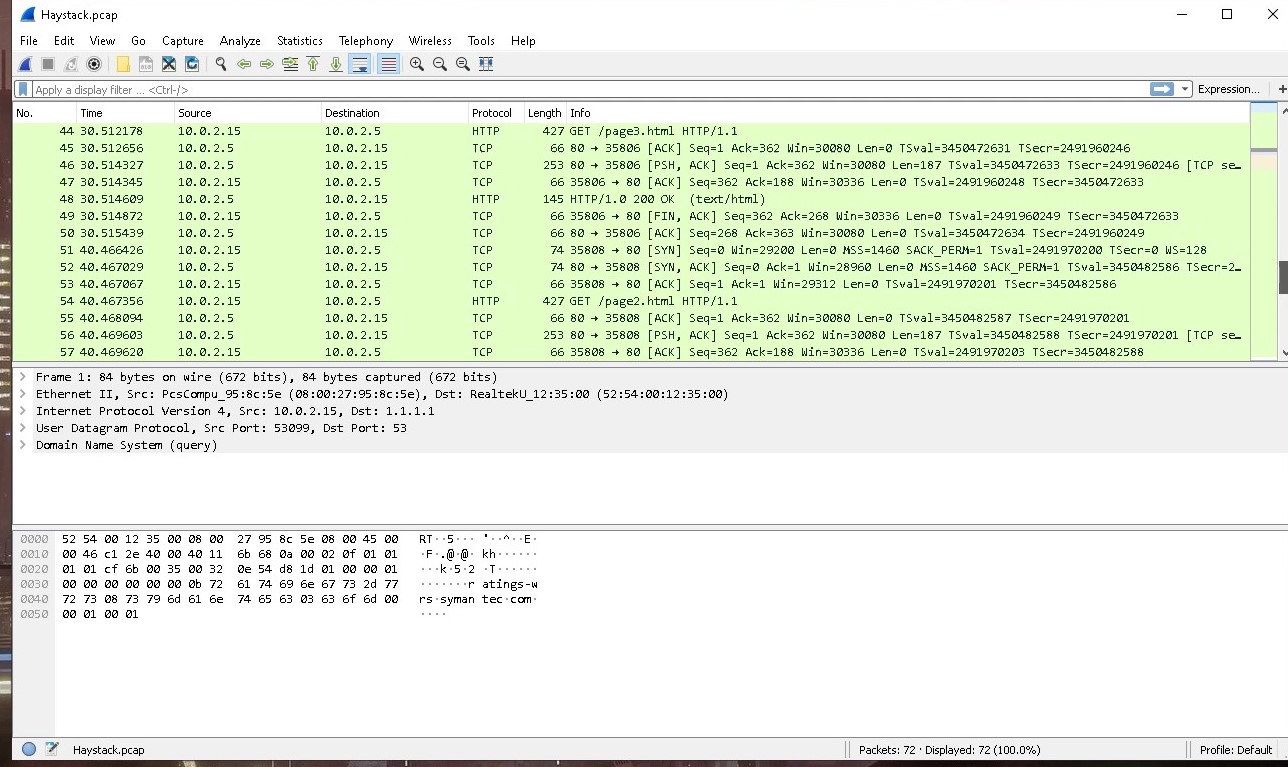The width and height of the screenshot is (1288, 767).
Task: Close this capture file icon
Action: click(169, 64)
